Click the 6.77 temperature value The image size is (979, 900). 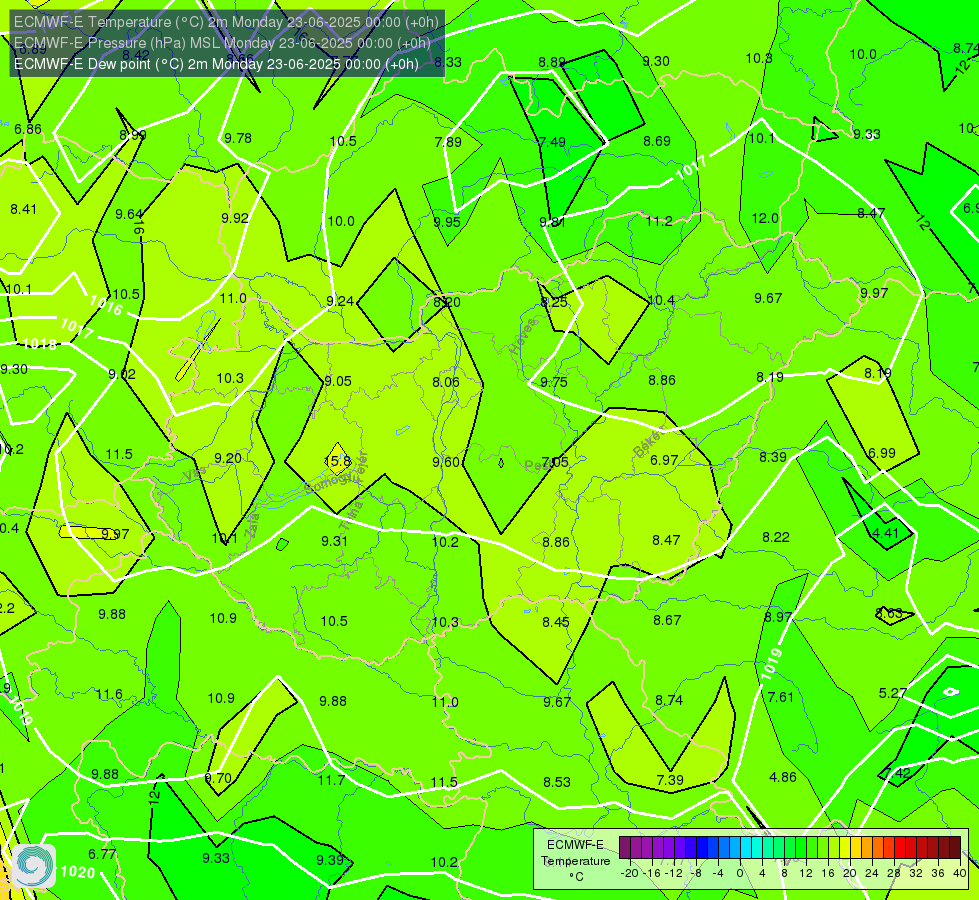(102, 854)
